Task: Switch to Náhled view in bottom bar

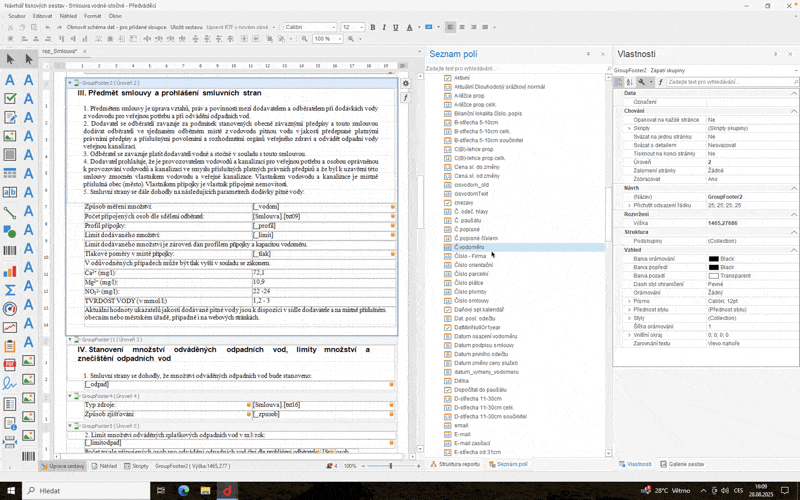Action: tap(104, 466)
